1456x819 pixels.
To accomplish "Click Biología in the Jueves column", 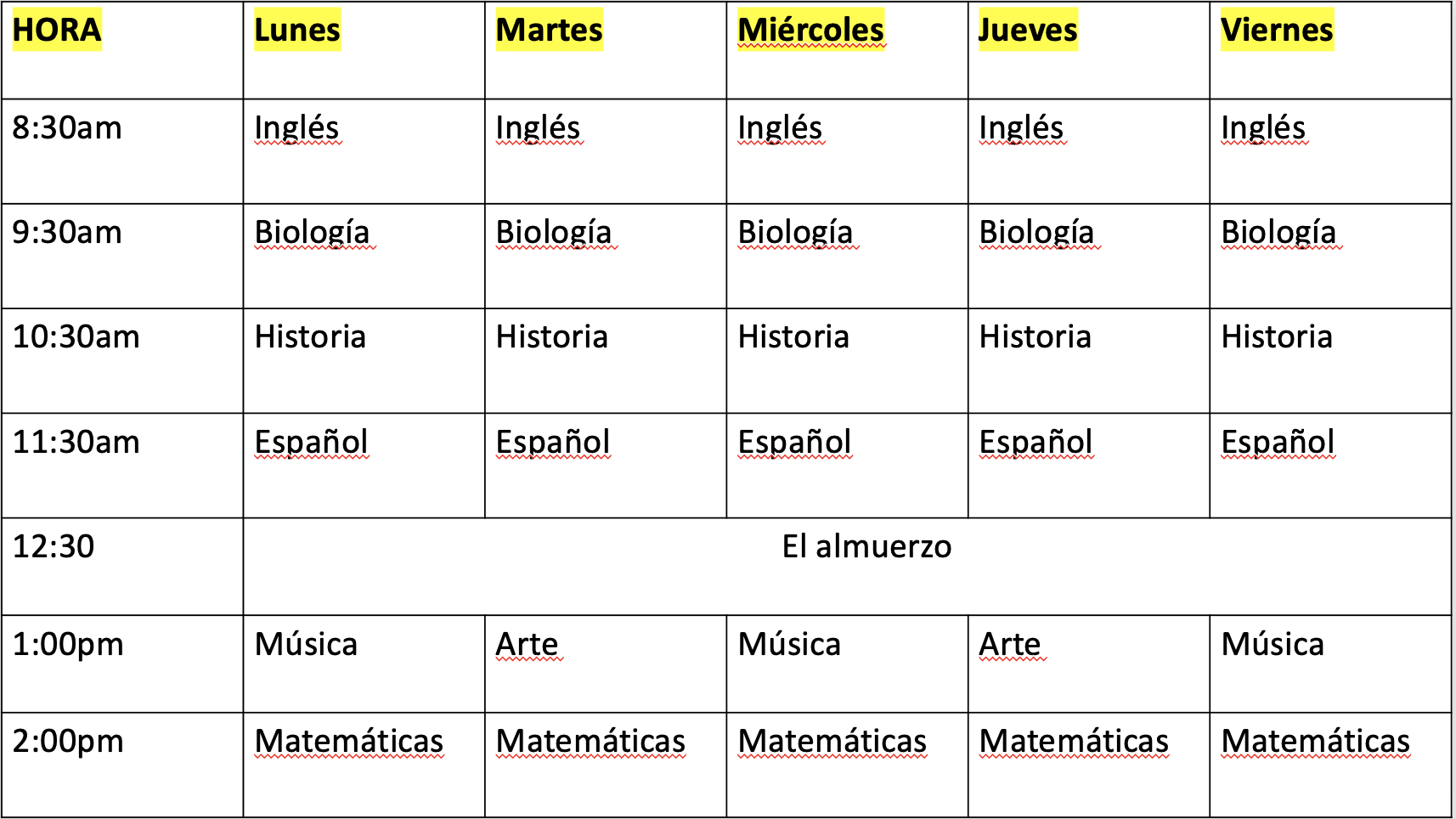I will 1036,232.
